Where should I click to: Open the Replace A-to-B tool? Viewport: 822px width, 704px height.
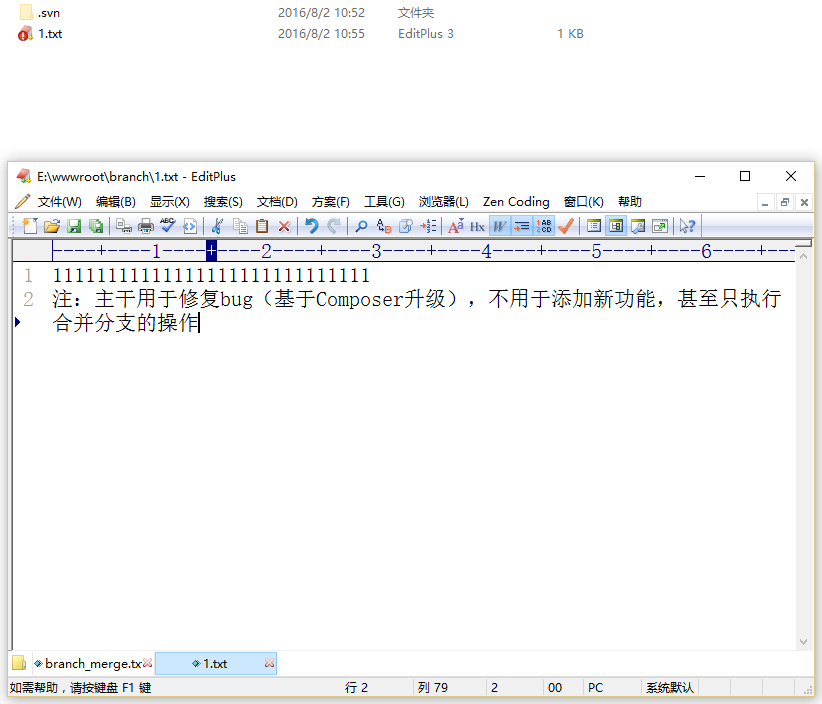pos(384,226)
